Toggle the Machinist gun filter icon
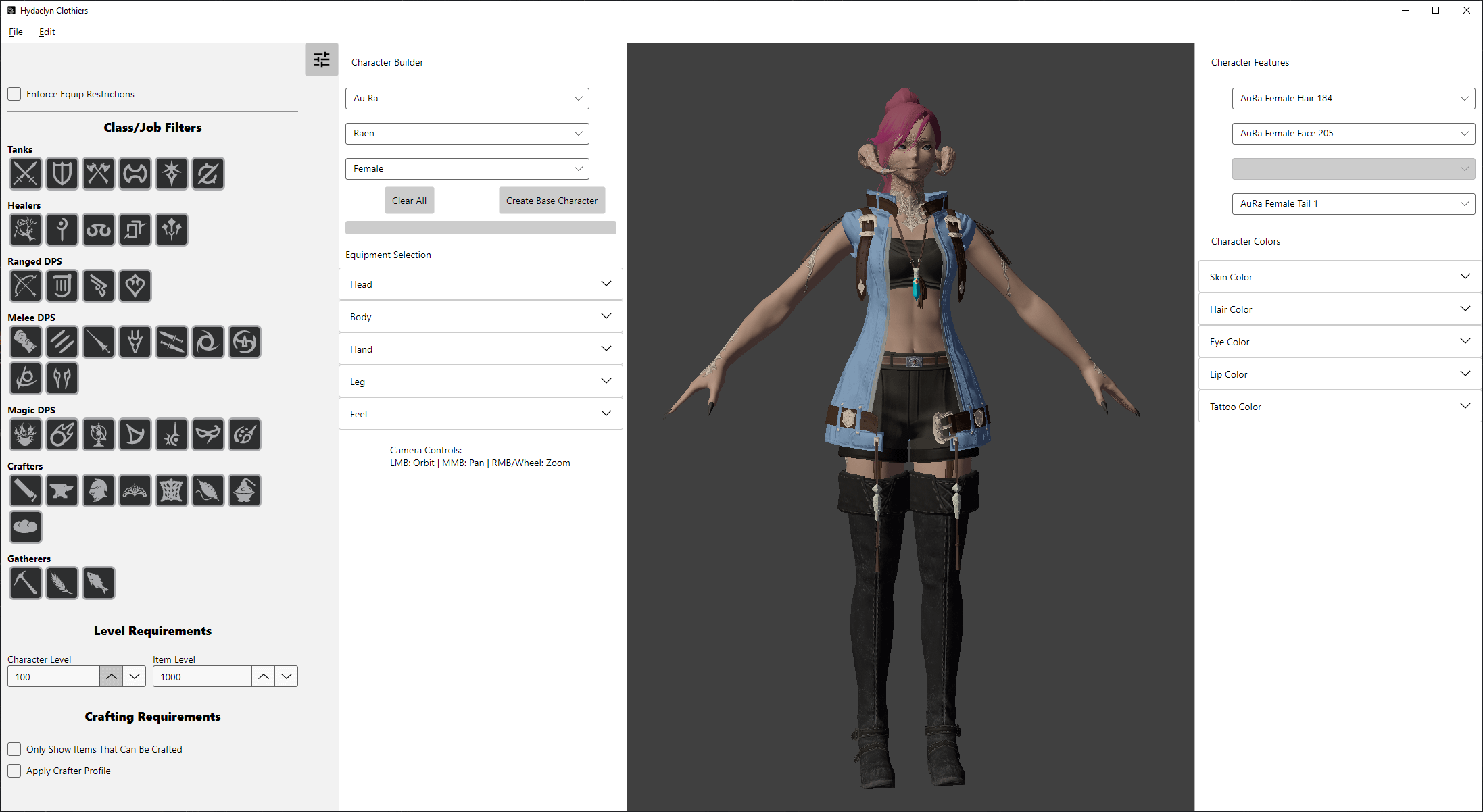The width and height of the screenshot is (1483, 812). click(x=99, y=286)
